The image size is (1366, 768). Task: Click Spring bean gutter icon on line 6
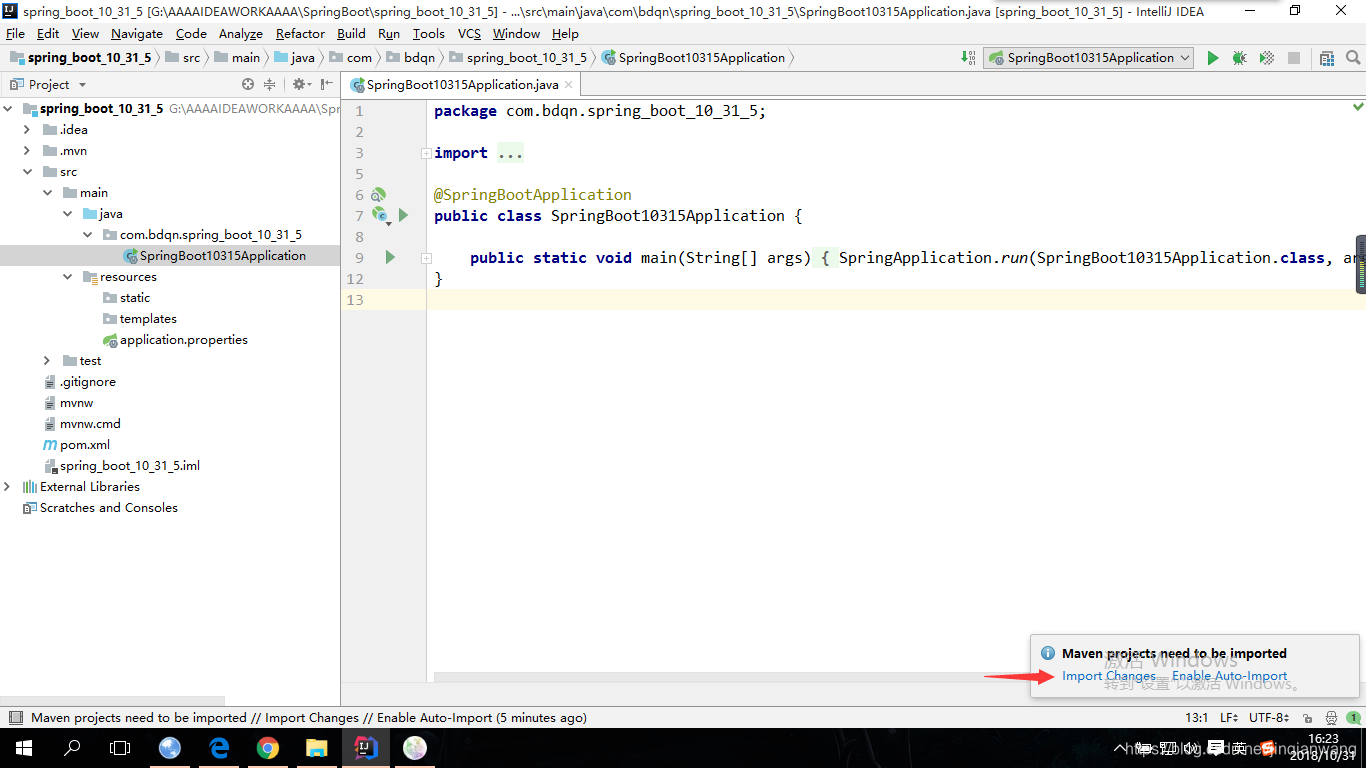point(379,194)
